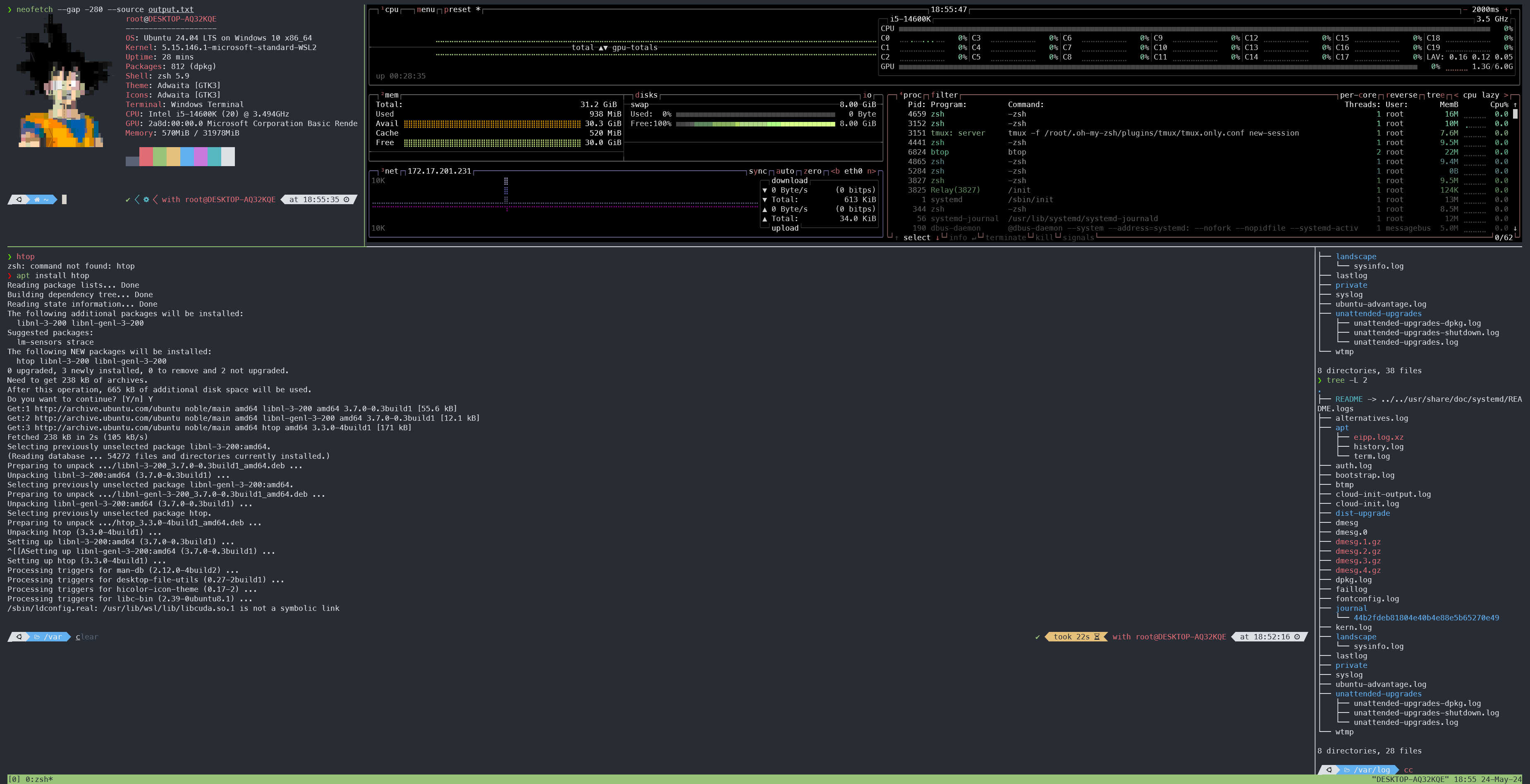Click the folder icon in the /var/log prompt
The height and width of the screenshot is (784, 1530).
point(1346,770)
